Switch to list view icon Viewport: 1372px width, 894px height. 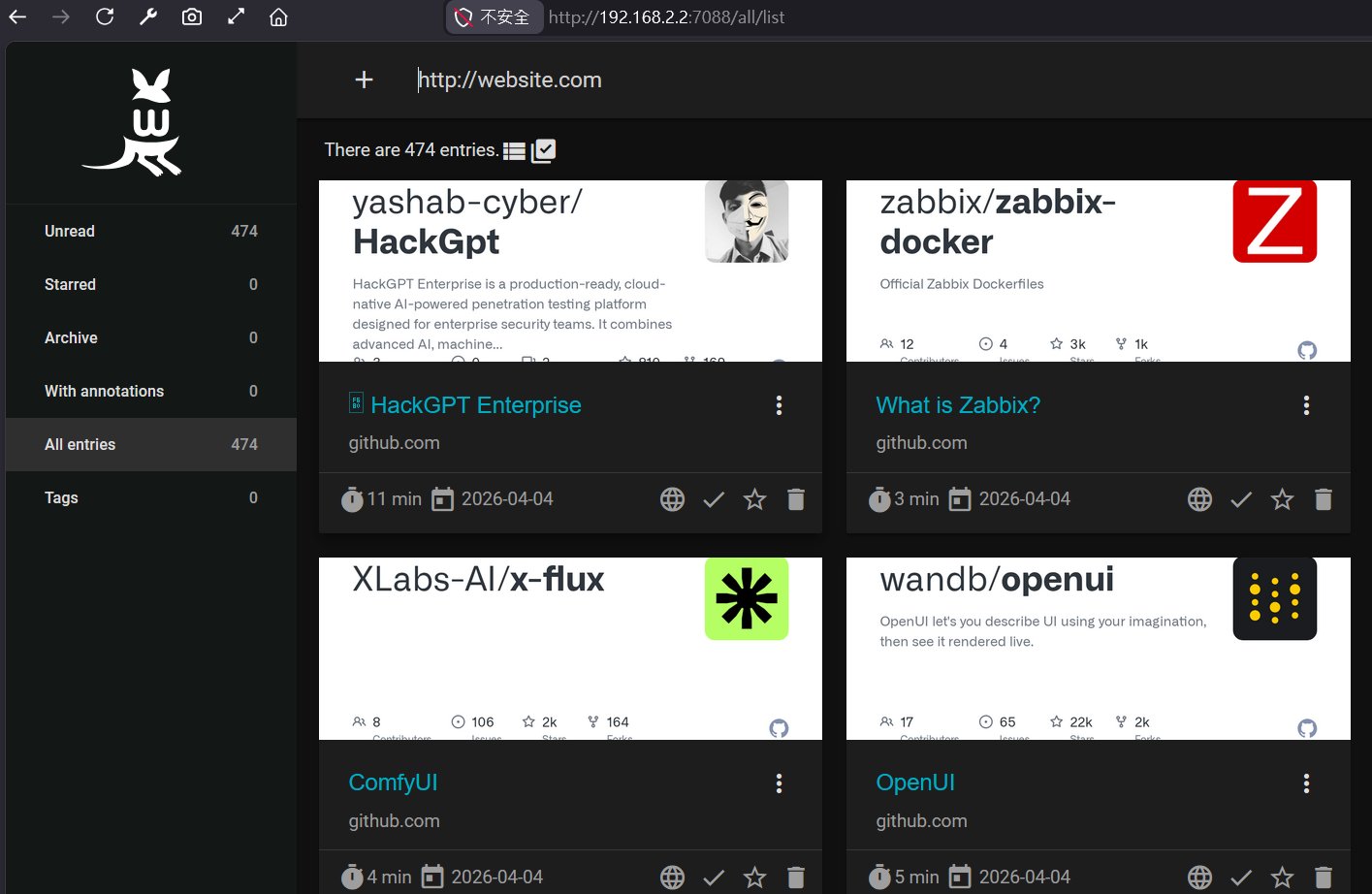pos(514,151)
